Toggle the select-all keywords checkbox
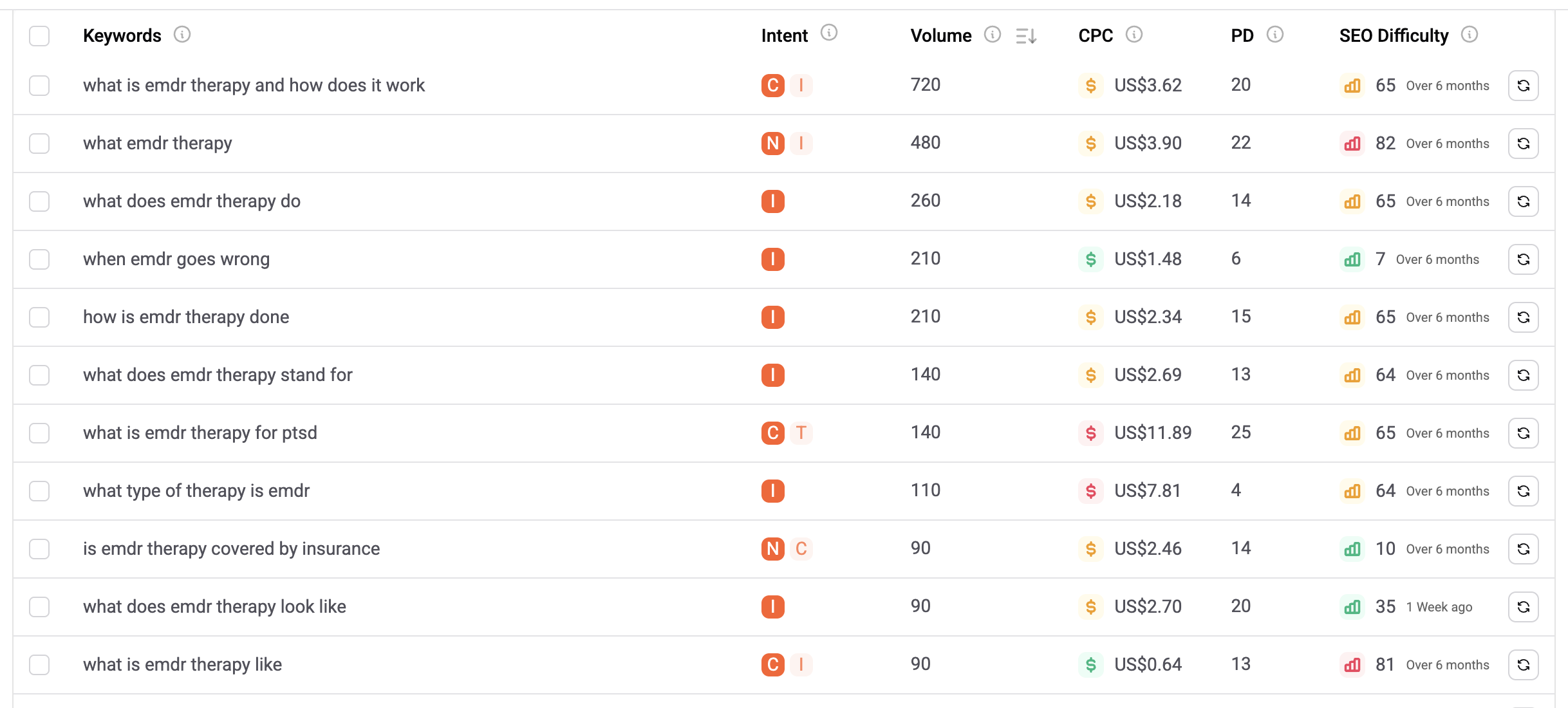The image size is (1568, 708). click(39, 36)
